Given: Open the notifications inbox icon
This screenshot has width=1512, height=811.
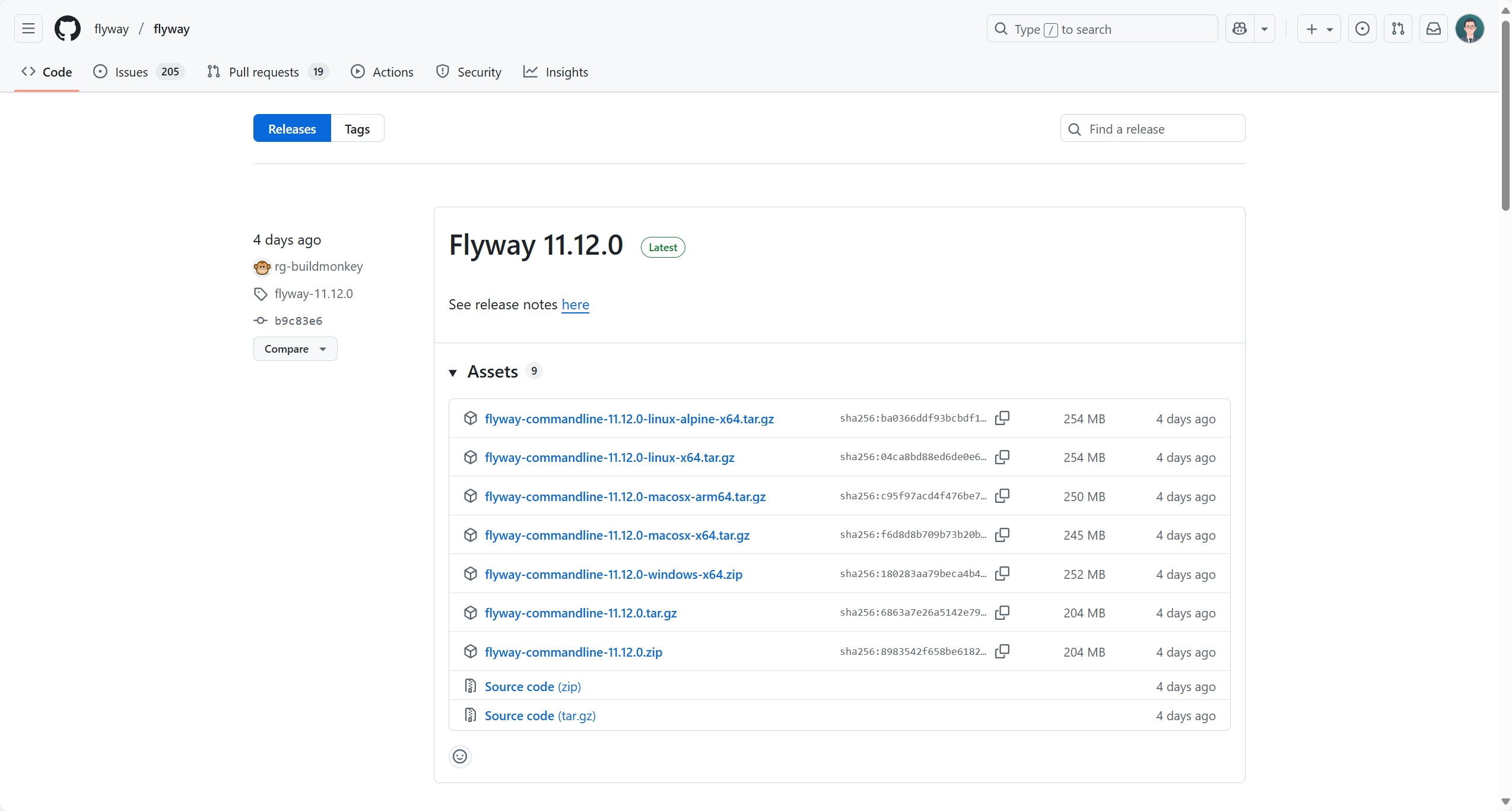Looking at the screenshot, I should tap(1434, 28).
